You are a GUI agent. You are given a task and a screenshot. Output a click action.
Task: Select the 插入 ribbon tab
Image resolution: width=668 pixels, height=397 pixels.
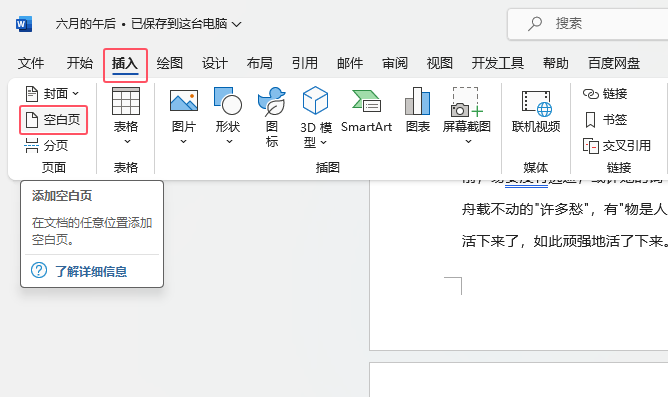tap(125, 64)
